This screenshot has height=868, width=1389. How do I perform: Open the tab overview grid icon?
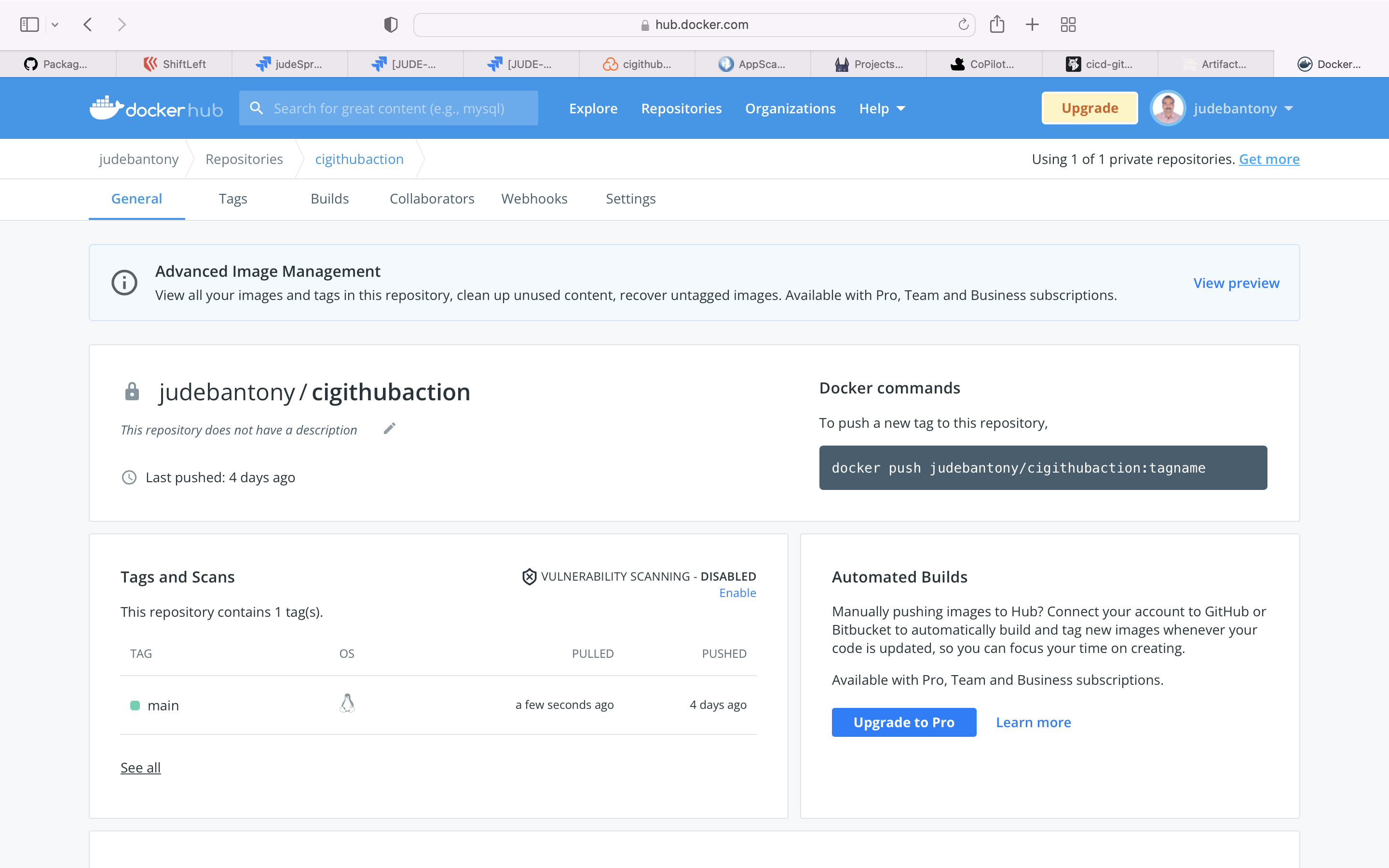point(1068,25)
